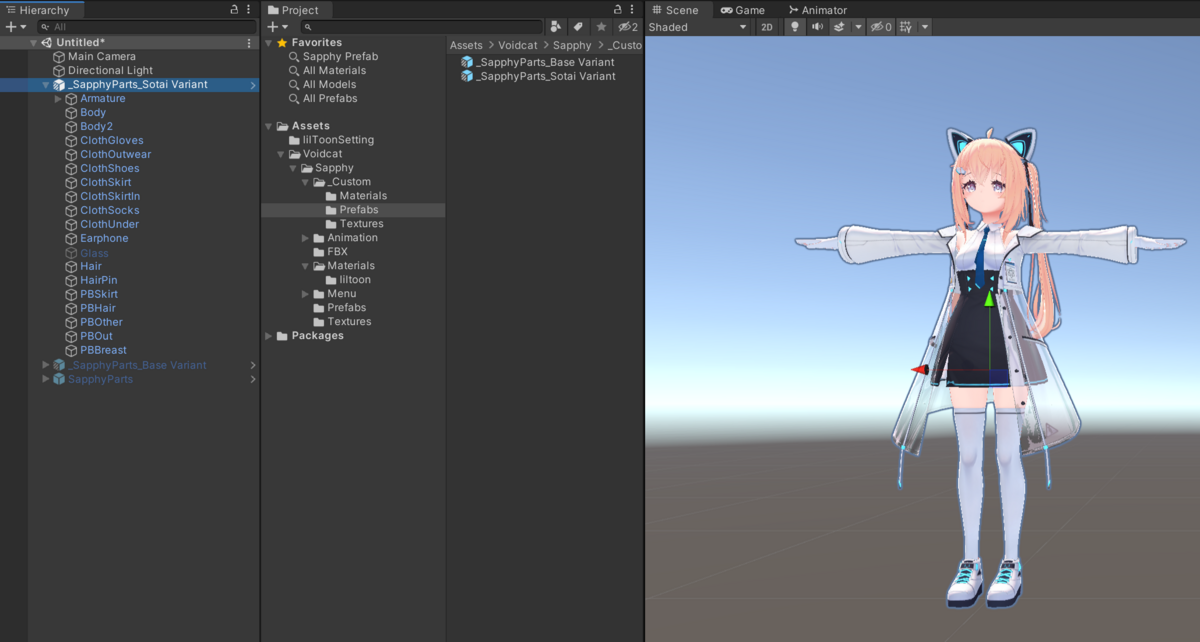Toggle scene effects (skybox/fog) icon
Image resolution: width=1200 pixels, height=642 pixels.
click(840, 27)
